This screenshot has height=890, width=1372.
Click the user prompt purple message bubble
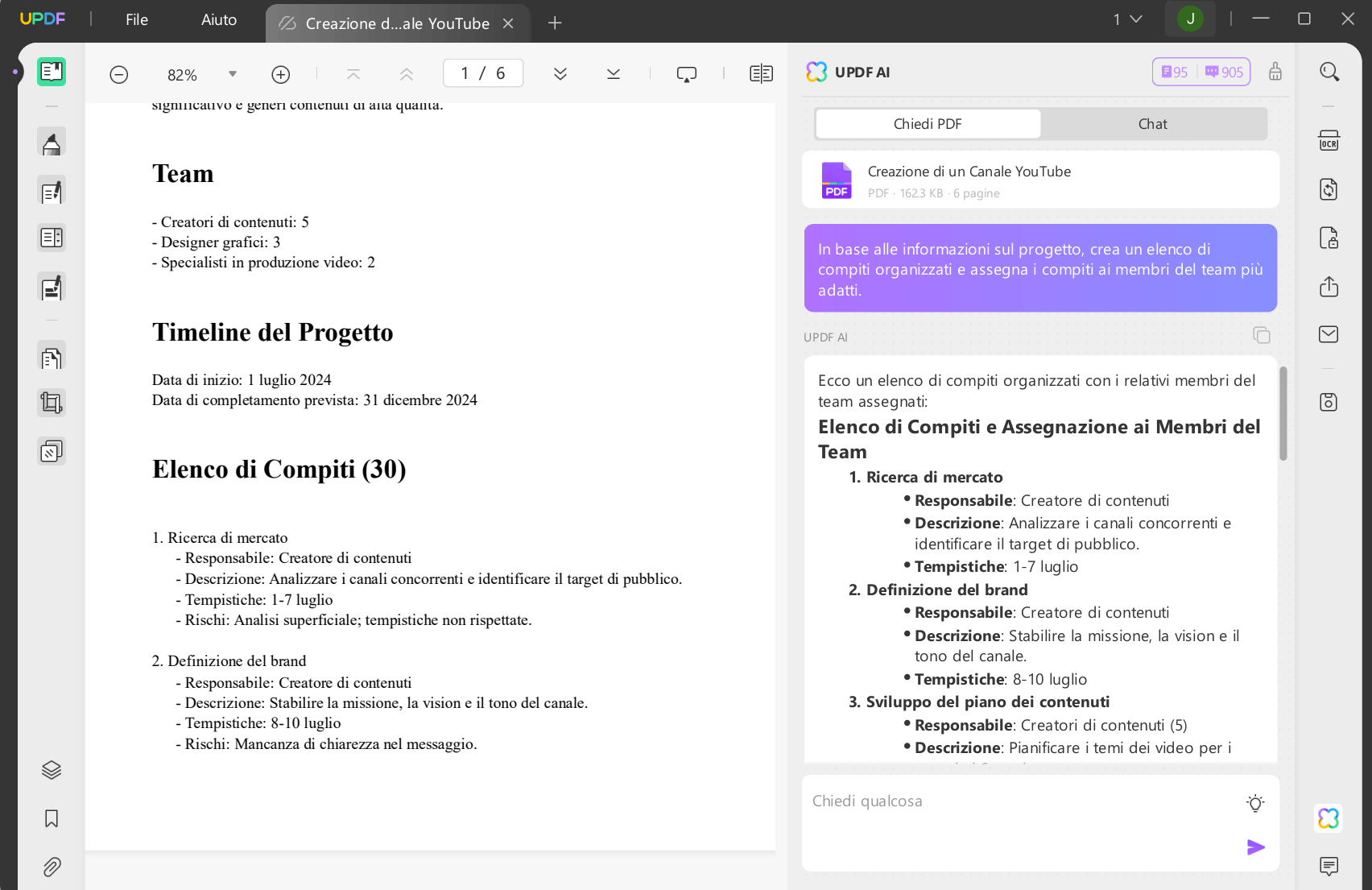pyautogui.click(x=1040, y=268)
